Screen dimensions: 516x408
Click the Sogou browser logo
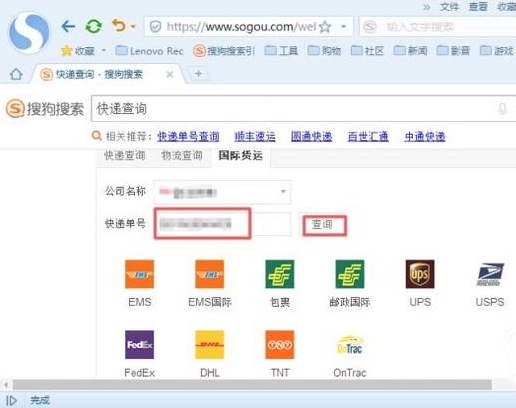pyautogui.click(x=29, y=33)
